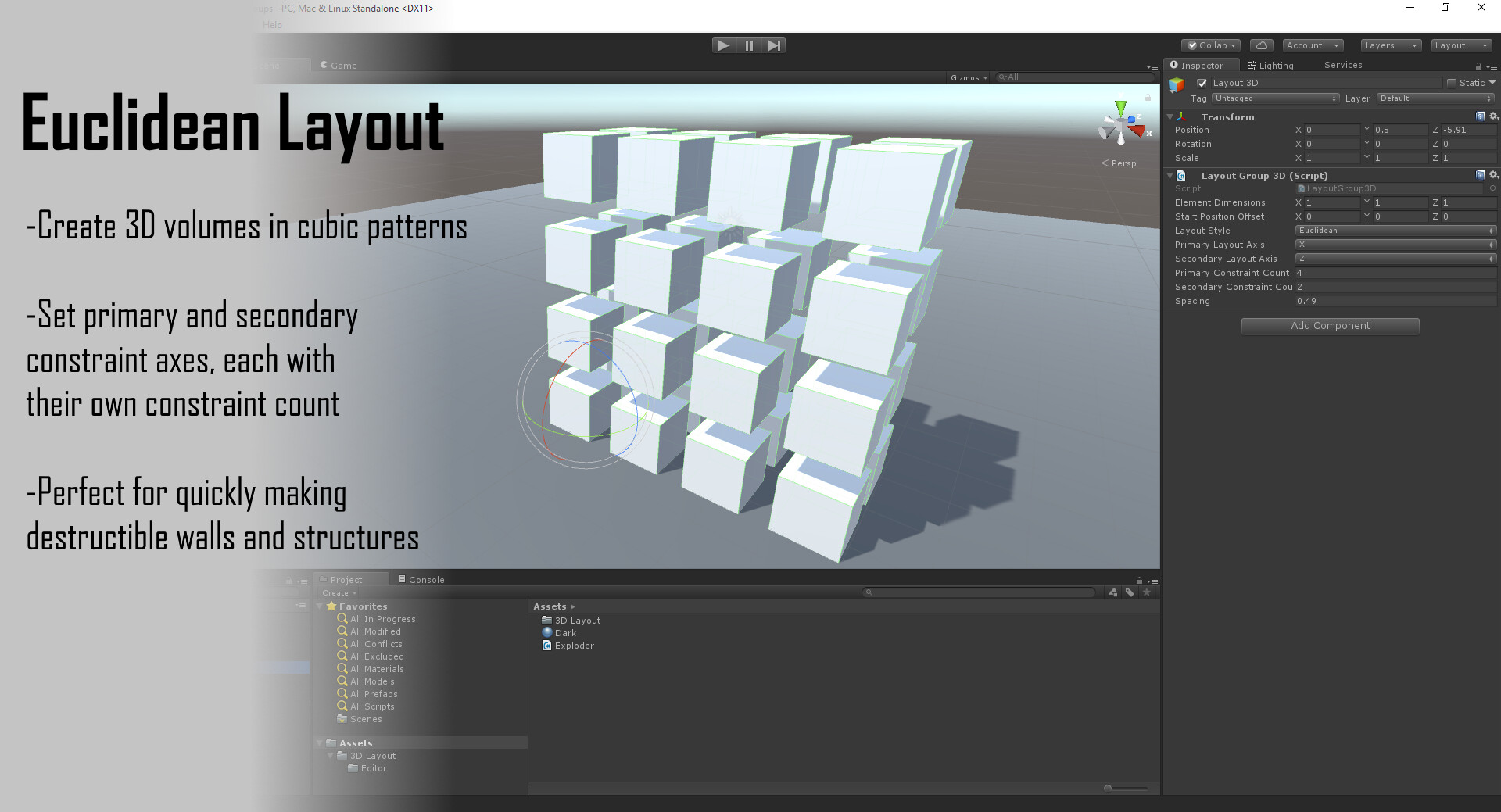The image size is (1501, 812).
Task: Open the Collab dropdown
Action: 1211,45
